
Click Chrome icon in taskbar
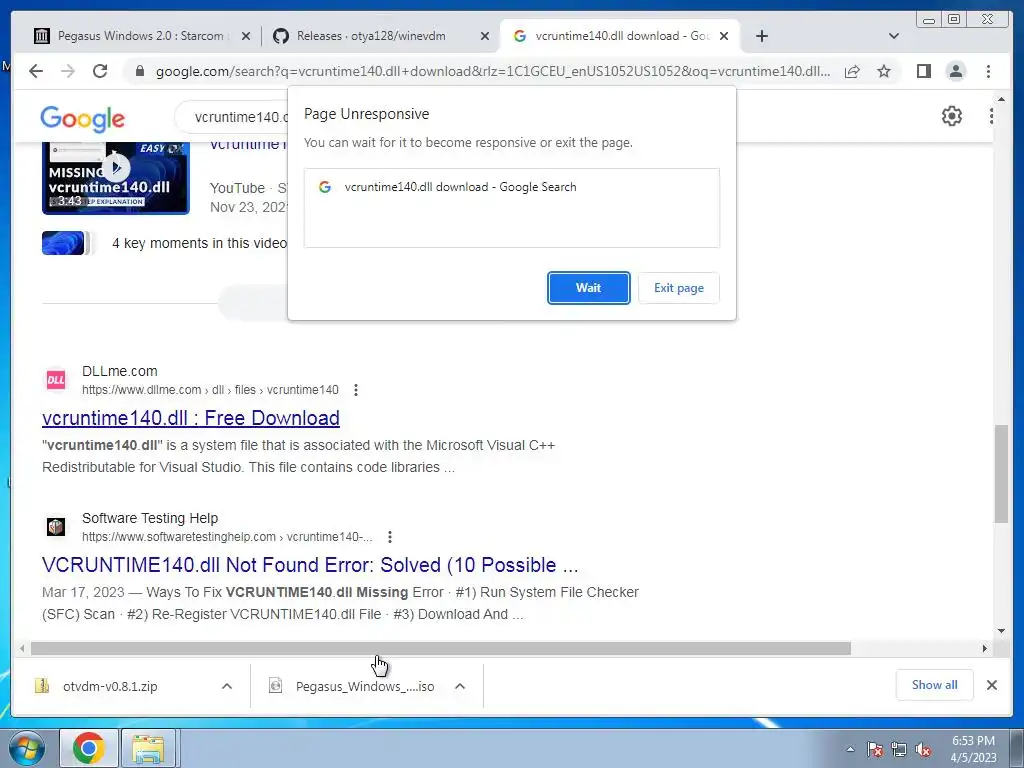tap(89, 748)
